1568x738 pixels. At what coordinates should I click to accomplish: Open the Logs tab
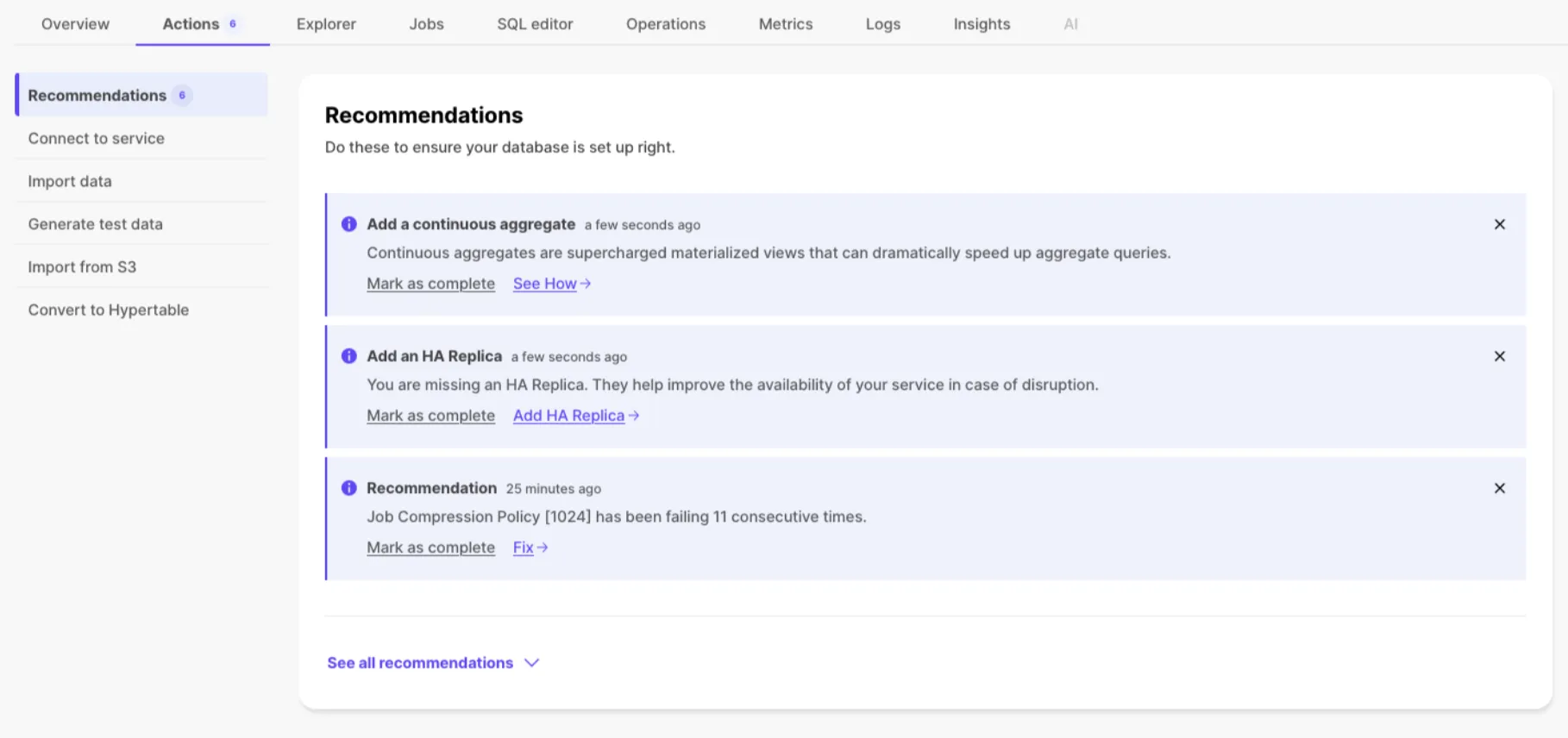click(x=883, y=24)
